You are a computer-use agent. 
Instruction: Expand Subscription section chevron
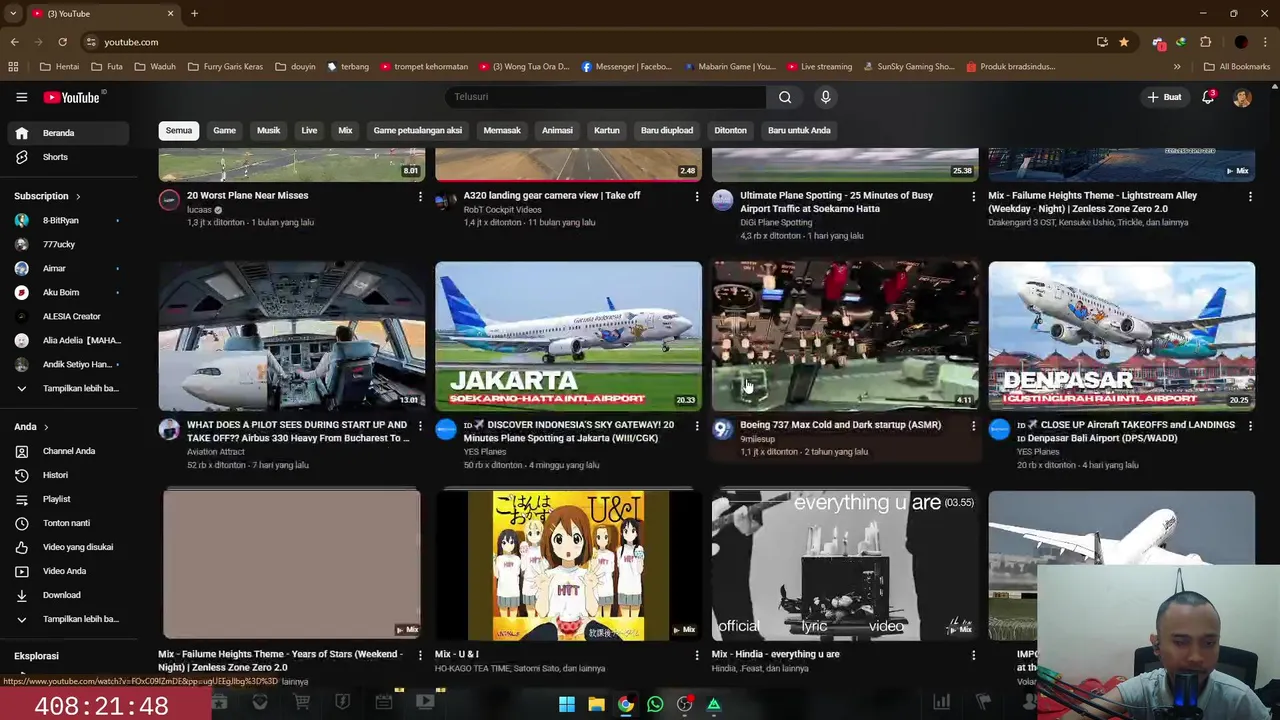(x=78, y=196)
